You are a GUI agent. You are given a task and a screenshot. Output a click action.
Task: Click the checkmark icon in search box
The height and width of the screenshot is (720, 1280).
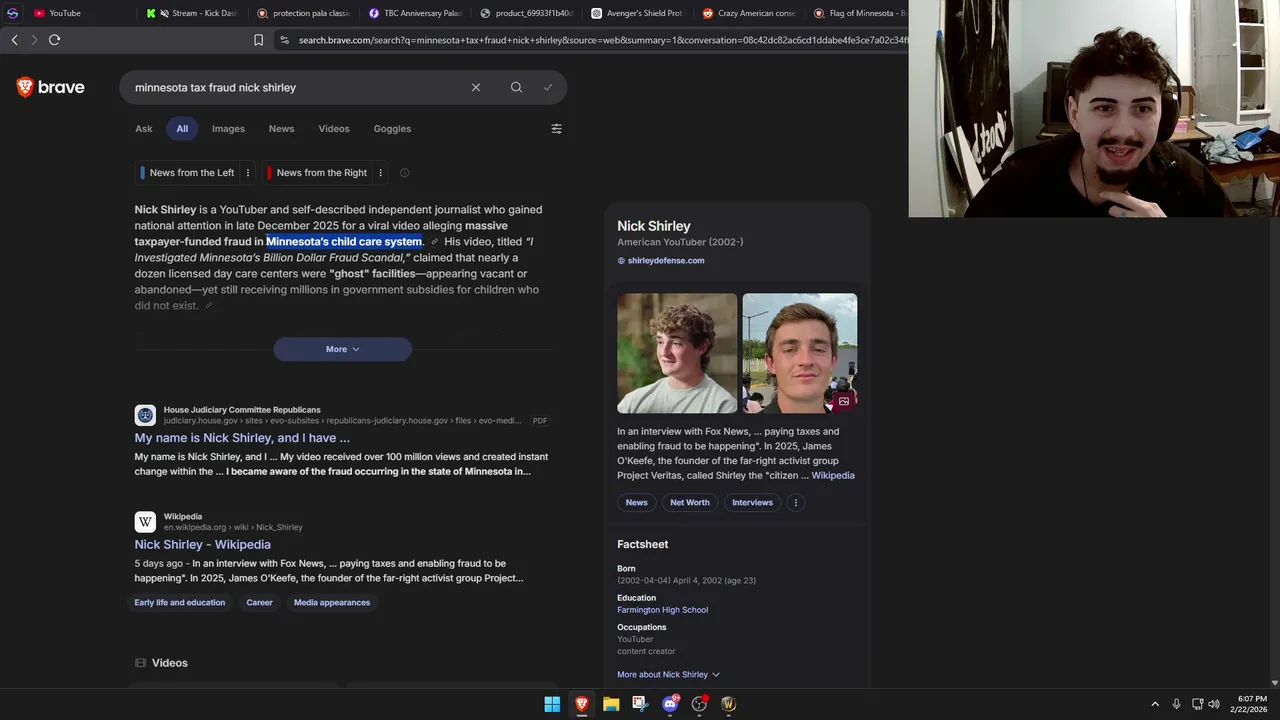coord(548,87)
